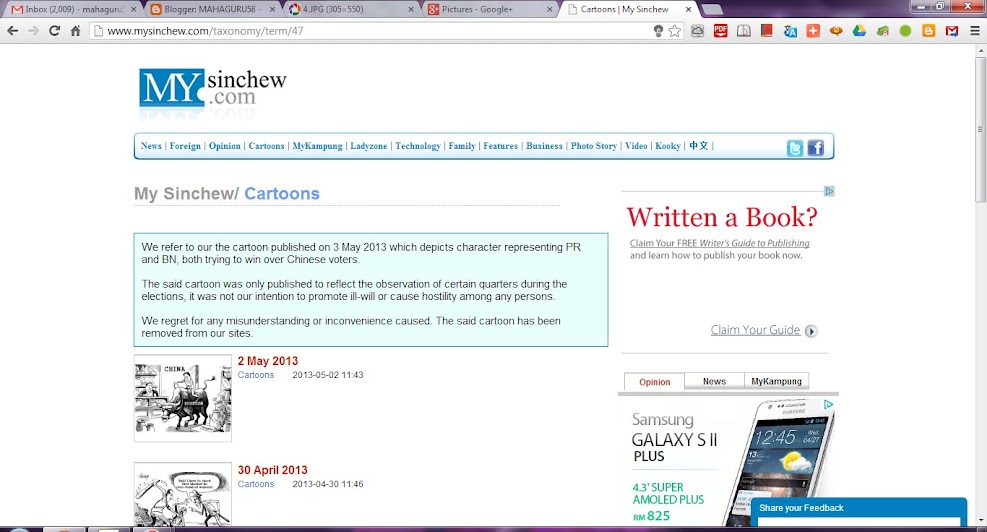Click the green circle extension icon
987x532 pixels.
coord(905,31)
